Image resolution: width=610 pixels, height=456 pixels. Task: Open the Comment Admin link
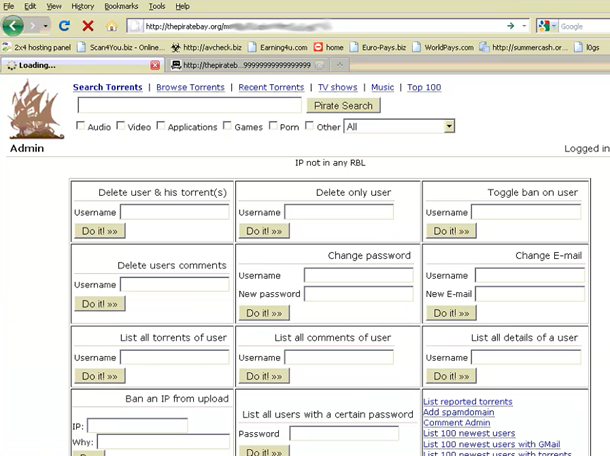click(457, 423)
